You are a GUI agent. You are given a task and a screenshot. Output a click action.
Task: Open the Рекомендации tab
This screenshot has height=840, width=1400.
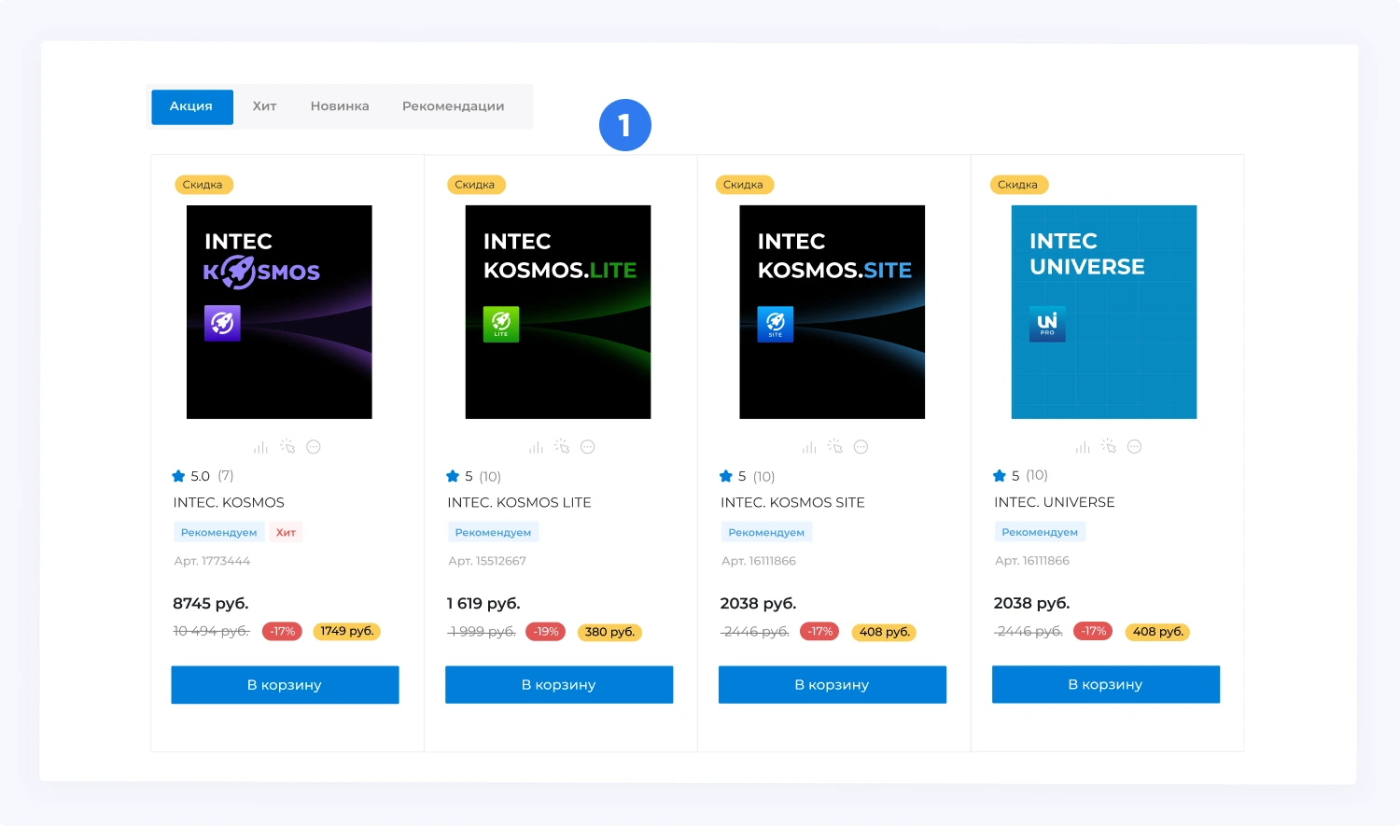[x=453, y=106]
